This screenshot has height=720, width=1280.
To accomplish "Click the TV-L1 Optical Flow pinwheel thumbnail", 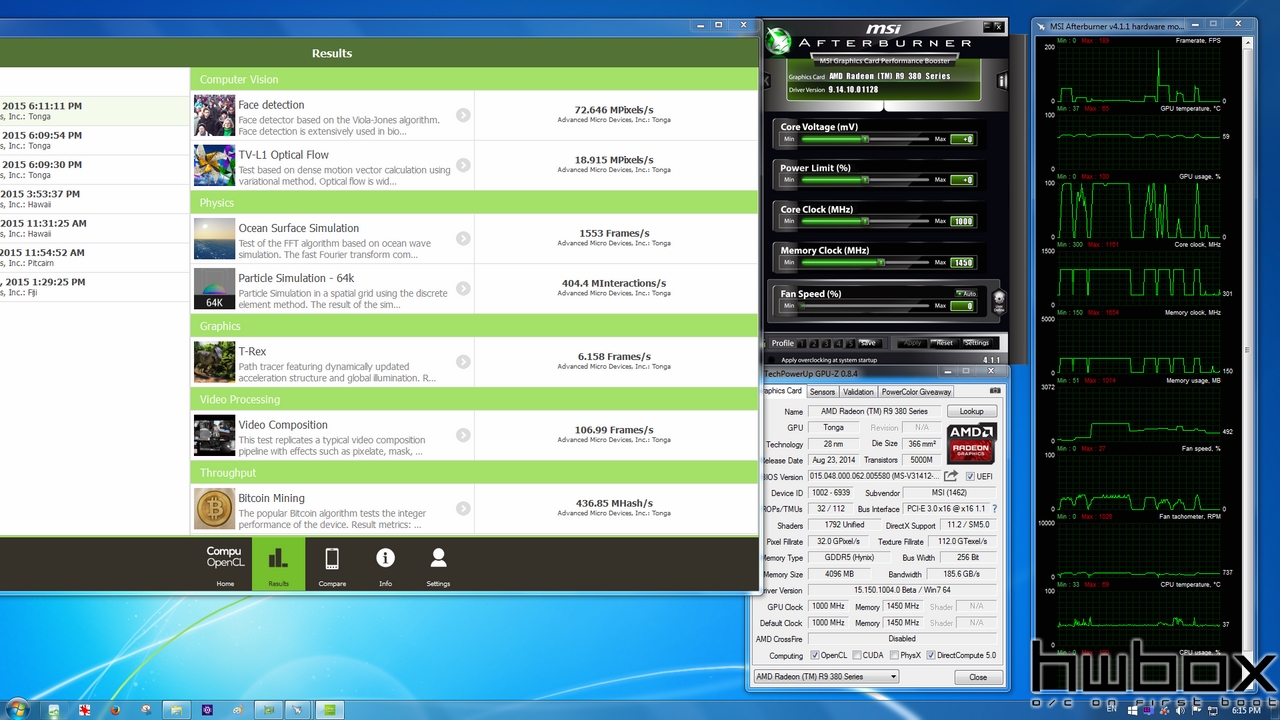I will pos(214,166).
